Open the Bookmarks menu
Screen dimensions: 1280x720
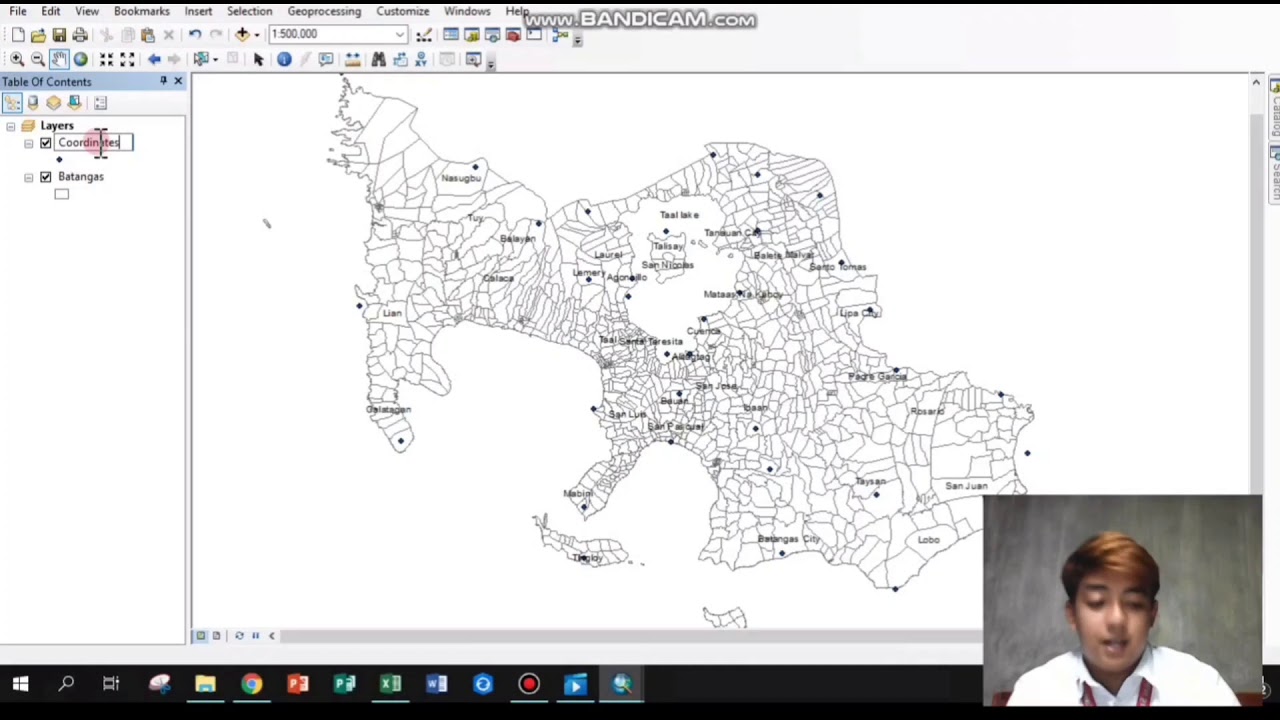click(x=141, y=11)
